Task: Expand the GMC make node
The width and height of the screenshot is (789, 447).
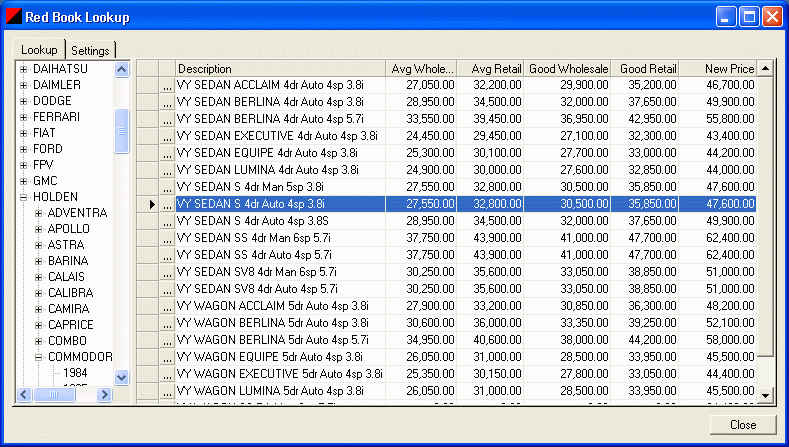Action: click(24, 181)
